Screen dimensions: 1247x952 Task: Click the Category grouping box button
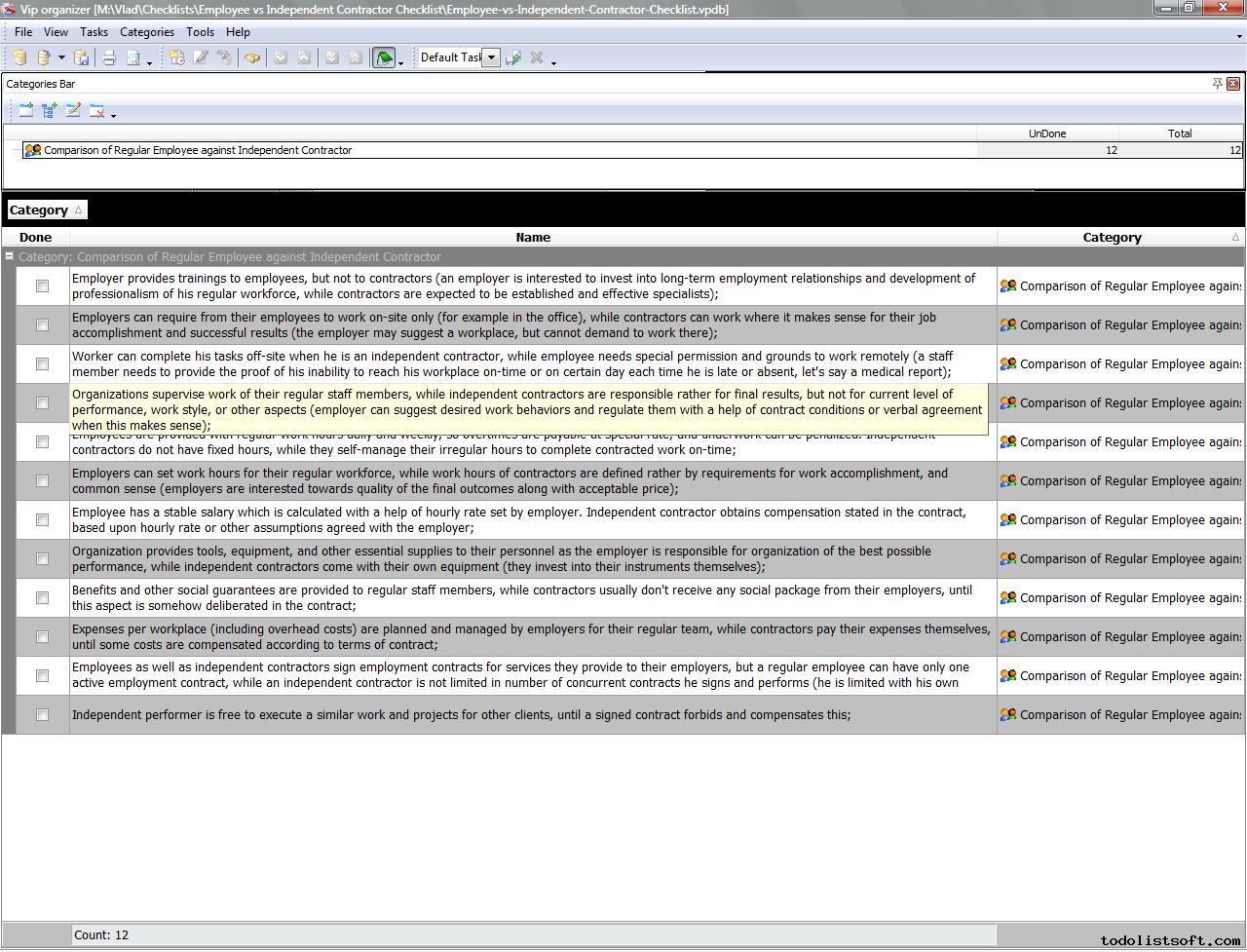click(x=46, y=210)
